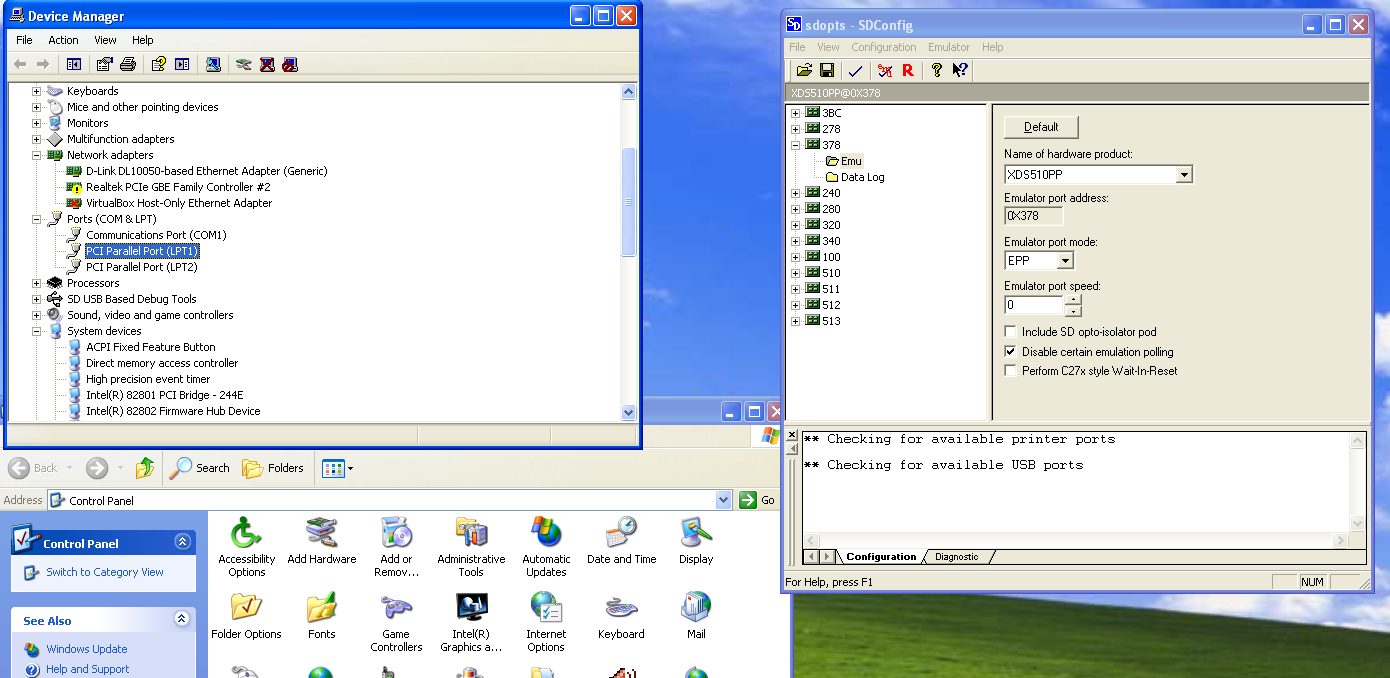1390x678 pixels.
Task: Click the Print icon in Device Manager toolbar
Action: 128,64
